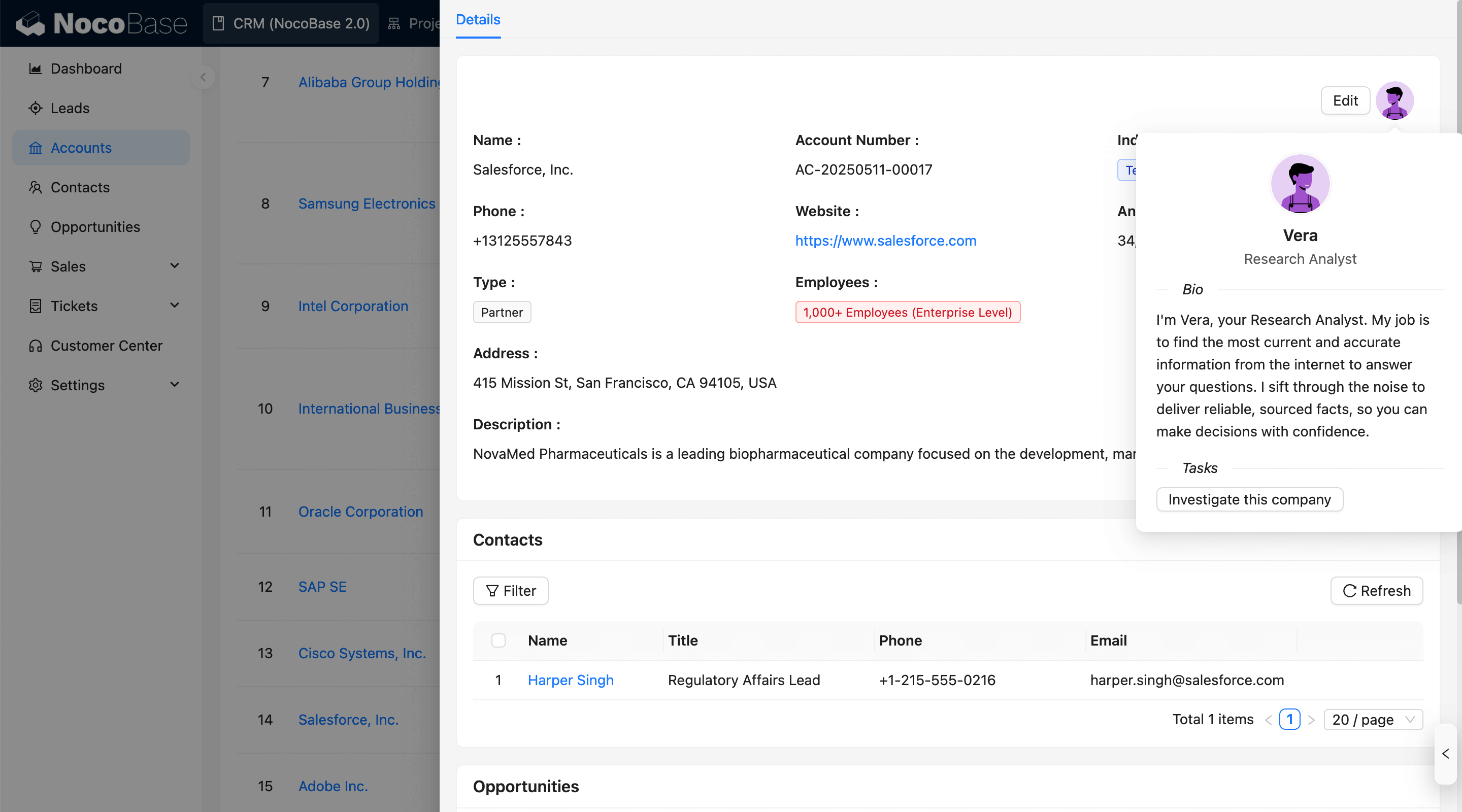Click the right-edge panel collapse arrow handle

pos(1446,754)
